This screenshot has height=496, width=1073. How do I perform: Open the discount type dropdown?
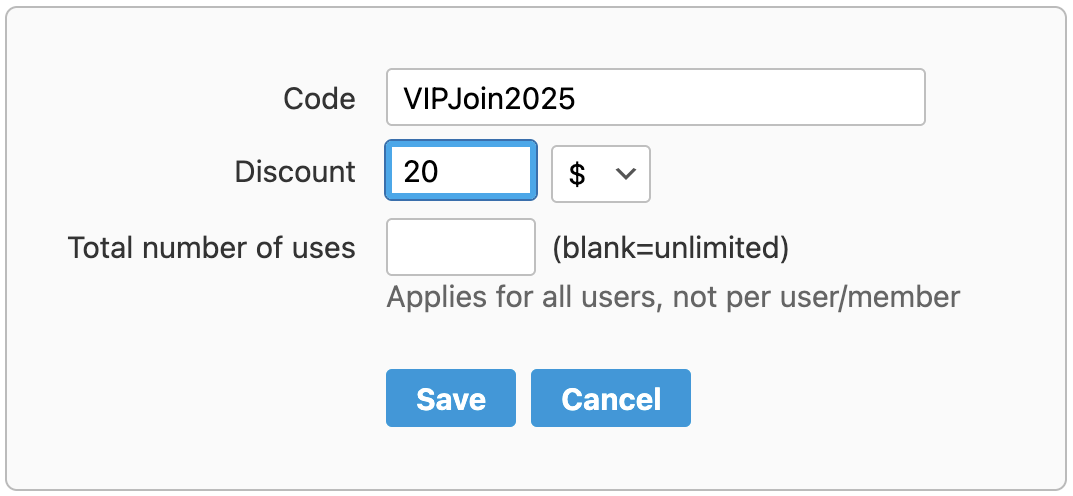(601, 173)
